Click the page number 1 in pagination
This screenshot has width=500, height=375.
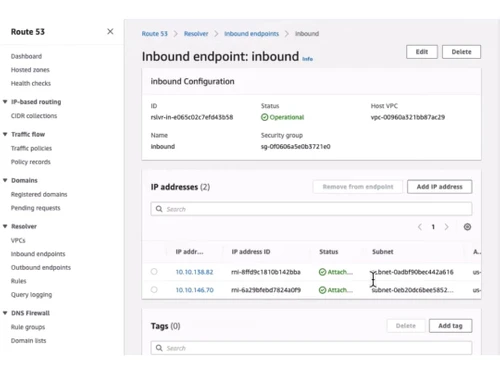(433, 227)
